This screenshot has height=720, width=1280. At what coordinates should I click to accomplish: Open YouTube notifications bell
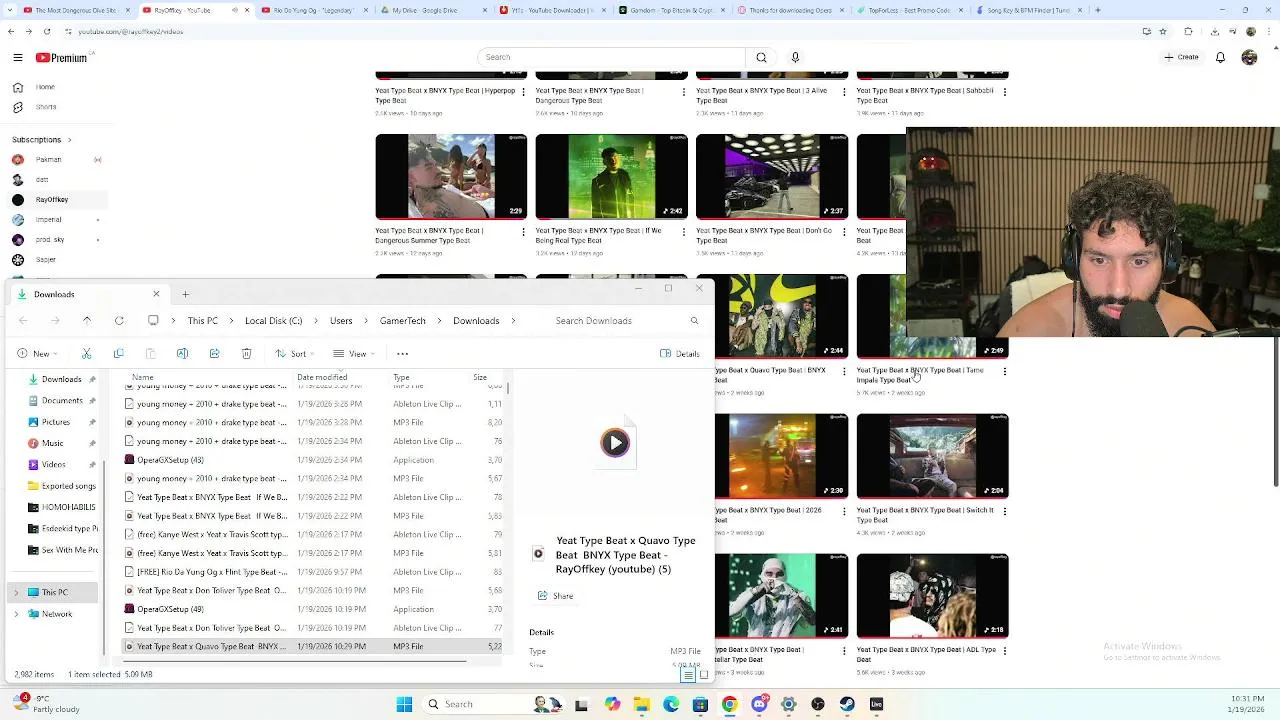pyautogui.click(x=1220, y=57)
